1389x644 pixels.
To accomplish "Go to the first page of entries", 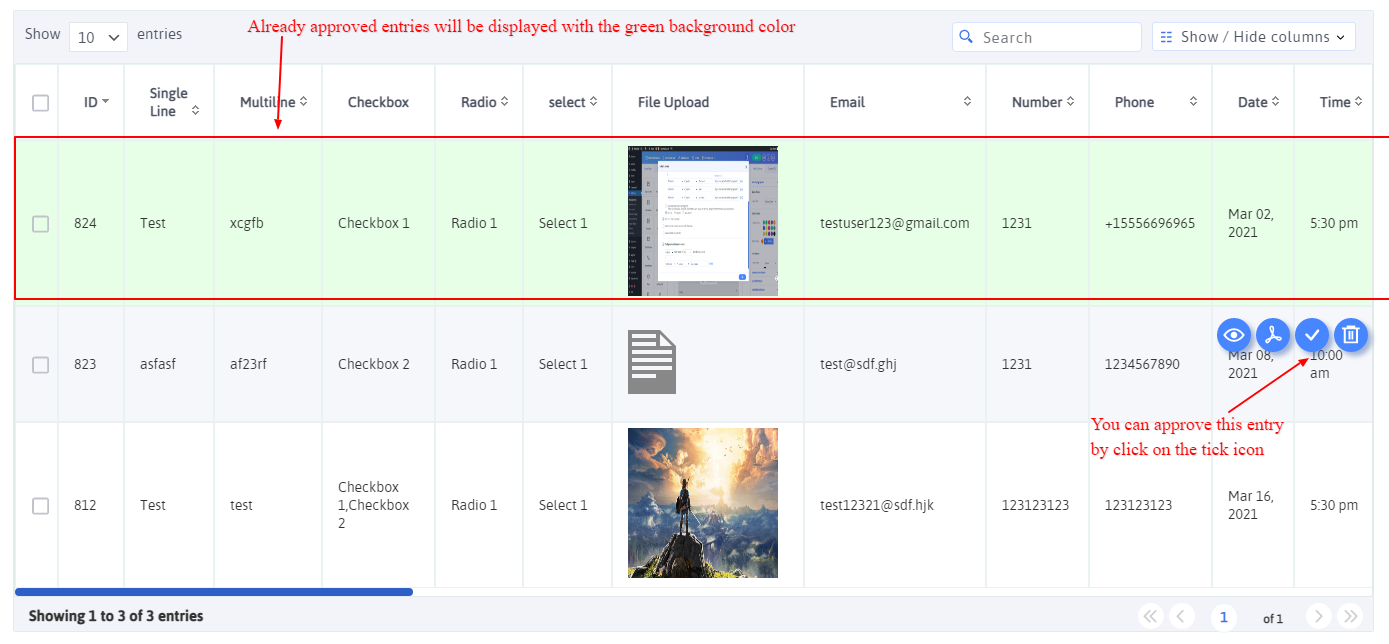I will [x=1151, y=617].
